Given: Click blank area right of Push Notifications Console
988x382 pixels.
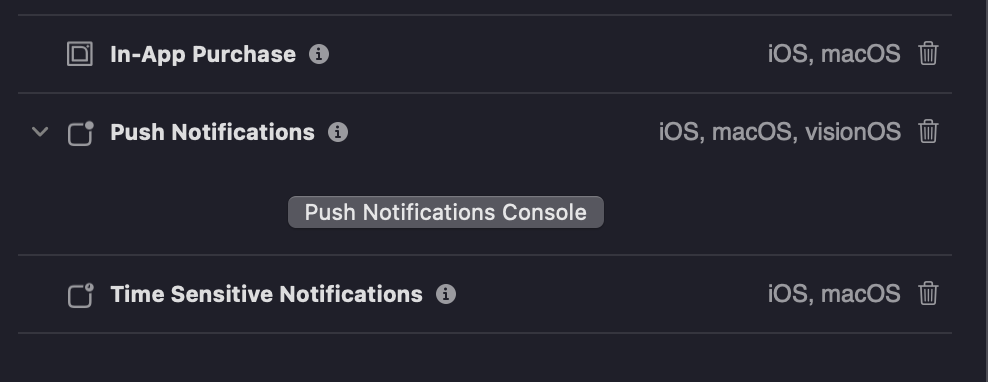Looking at the screenshot, I should pos(775,212).
